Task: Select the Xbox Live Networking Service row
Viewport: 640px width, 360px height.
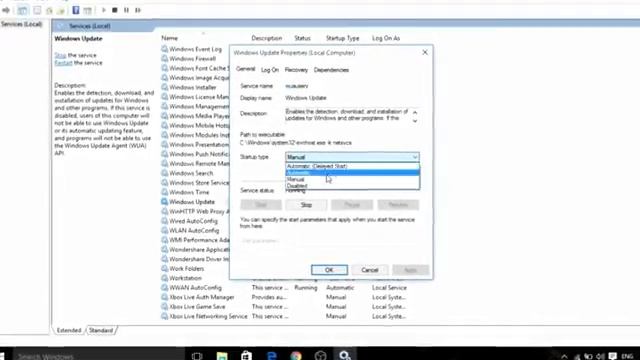Action: coord(284,316)
